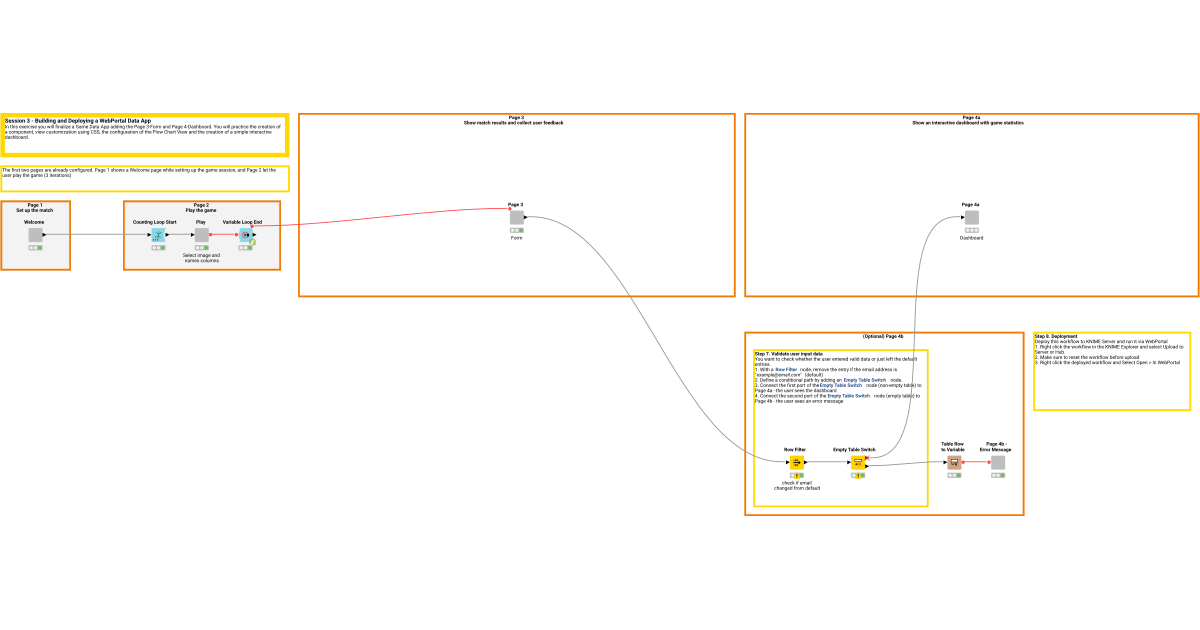Screen dimensions: 1200x630
Task: Click the yellow warning light under Row Filter
Action: (x=798, y=475)
